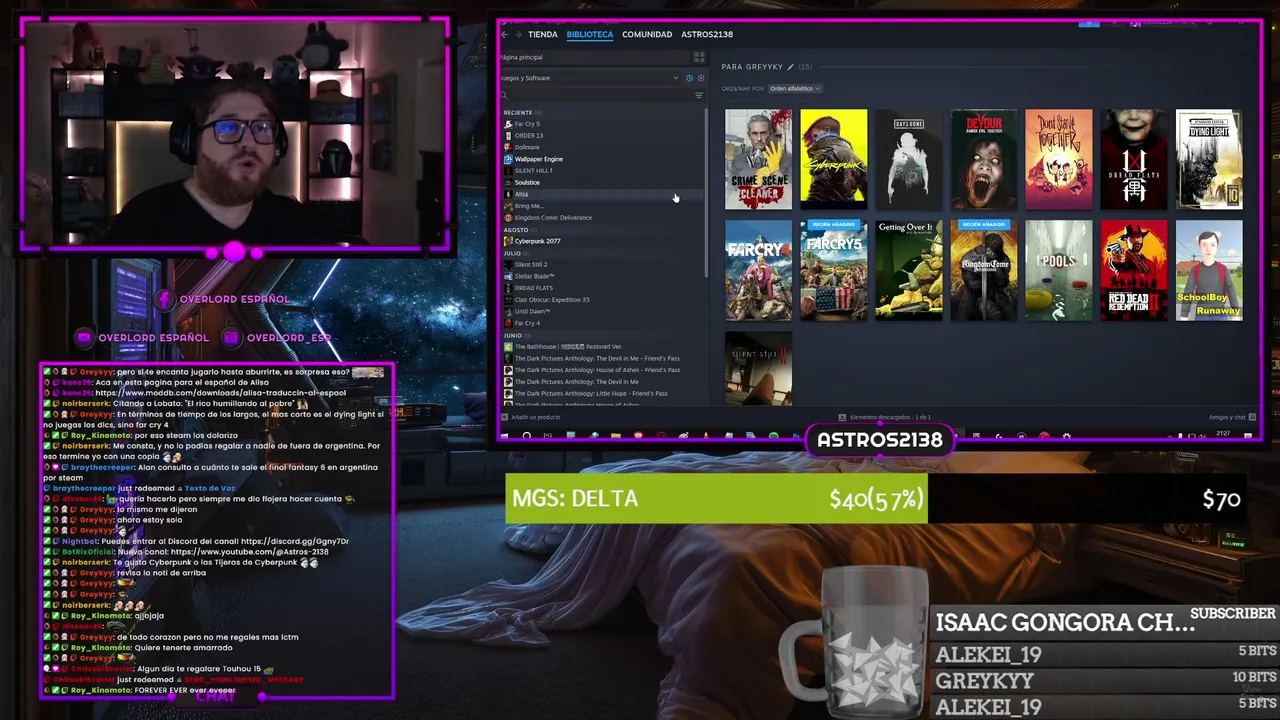Open POOLS cover

click(x=1059, y=271)
